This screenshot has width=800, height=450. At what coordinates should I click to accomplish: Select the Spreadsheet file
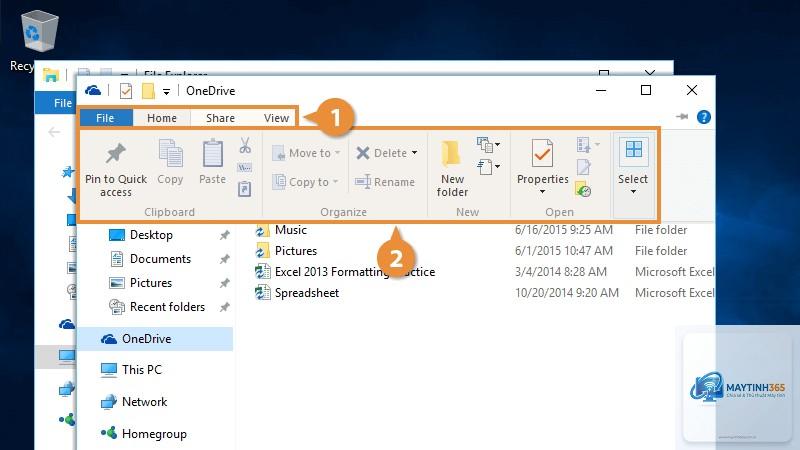pyautogui.click(x=307, y=293)
